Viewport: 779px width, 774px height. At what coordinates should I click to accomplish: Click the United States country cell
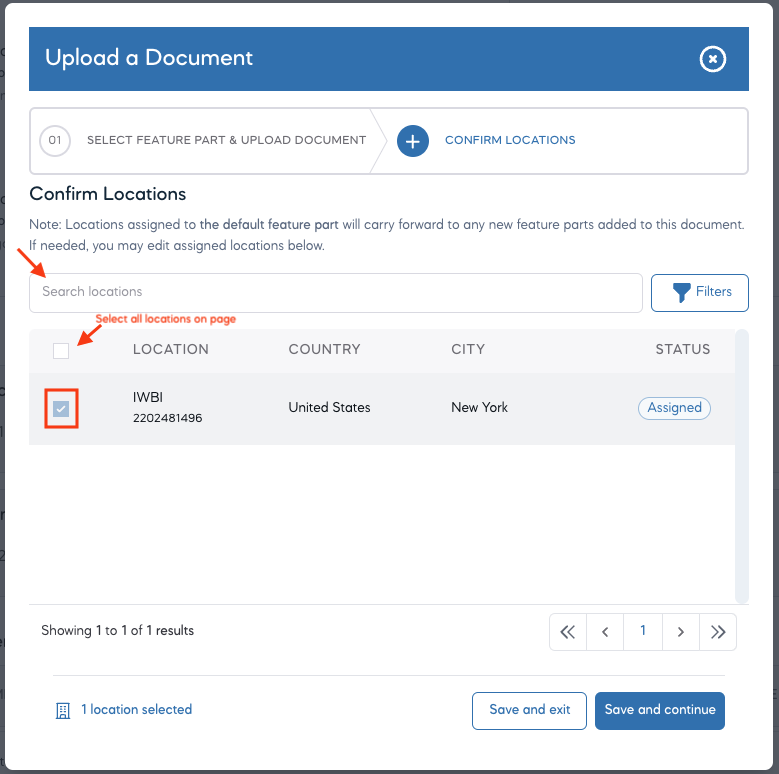329,407
